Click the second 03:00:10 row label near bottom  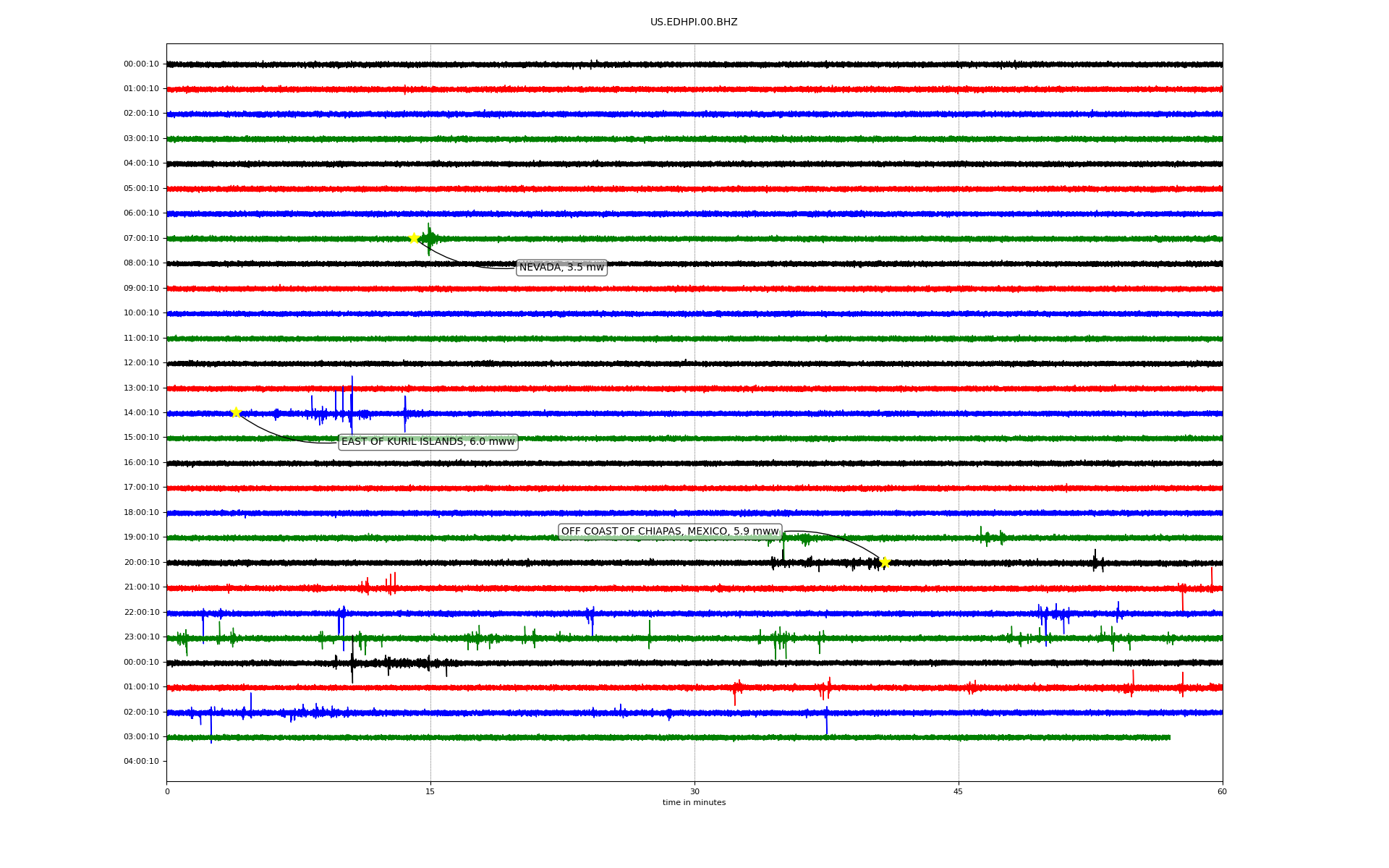tap(141, 737)
